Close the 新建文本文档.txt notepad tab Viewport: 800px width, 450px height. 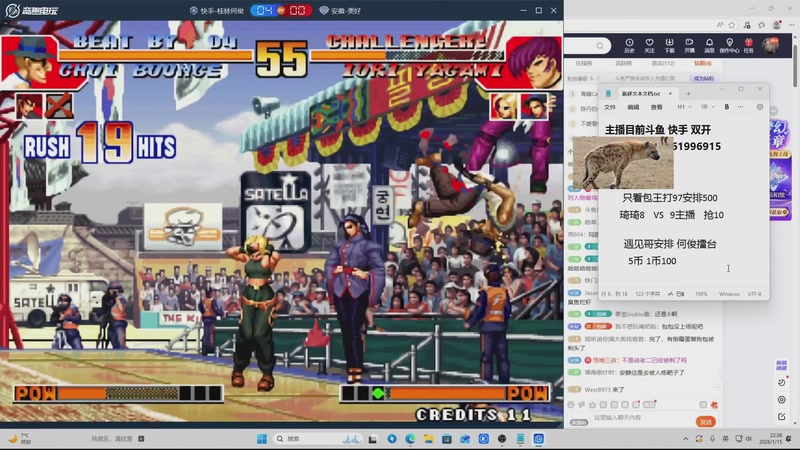point(670,93)
